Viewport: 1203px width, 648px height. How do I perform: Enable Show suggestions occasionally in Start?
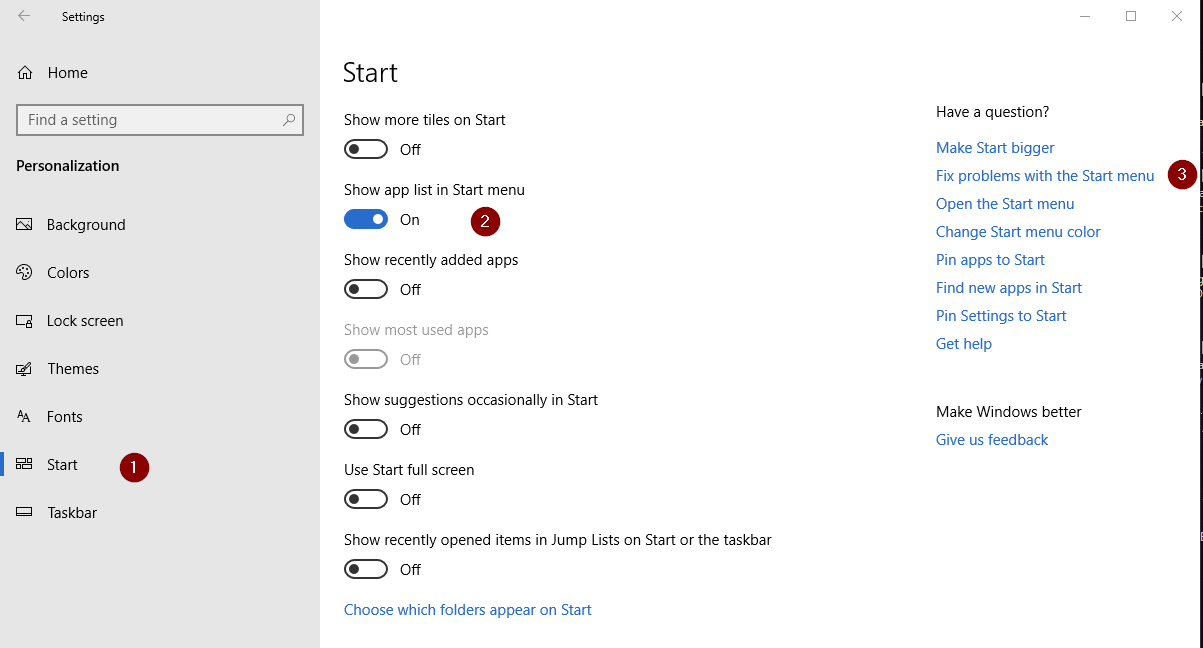pos(366,430)
